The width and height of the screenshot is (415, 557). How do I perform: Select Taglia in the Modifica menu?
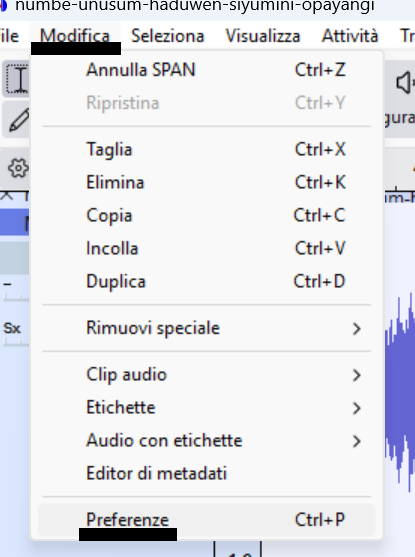pos(207,149)
